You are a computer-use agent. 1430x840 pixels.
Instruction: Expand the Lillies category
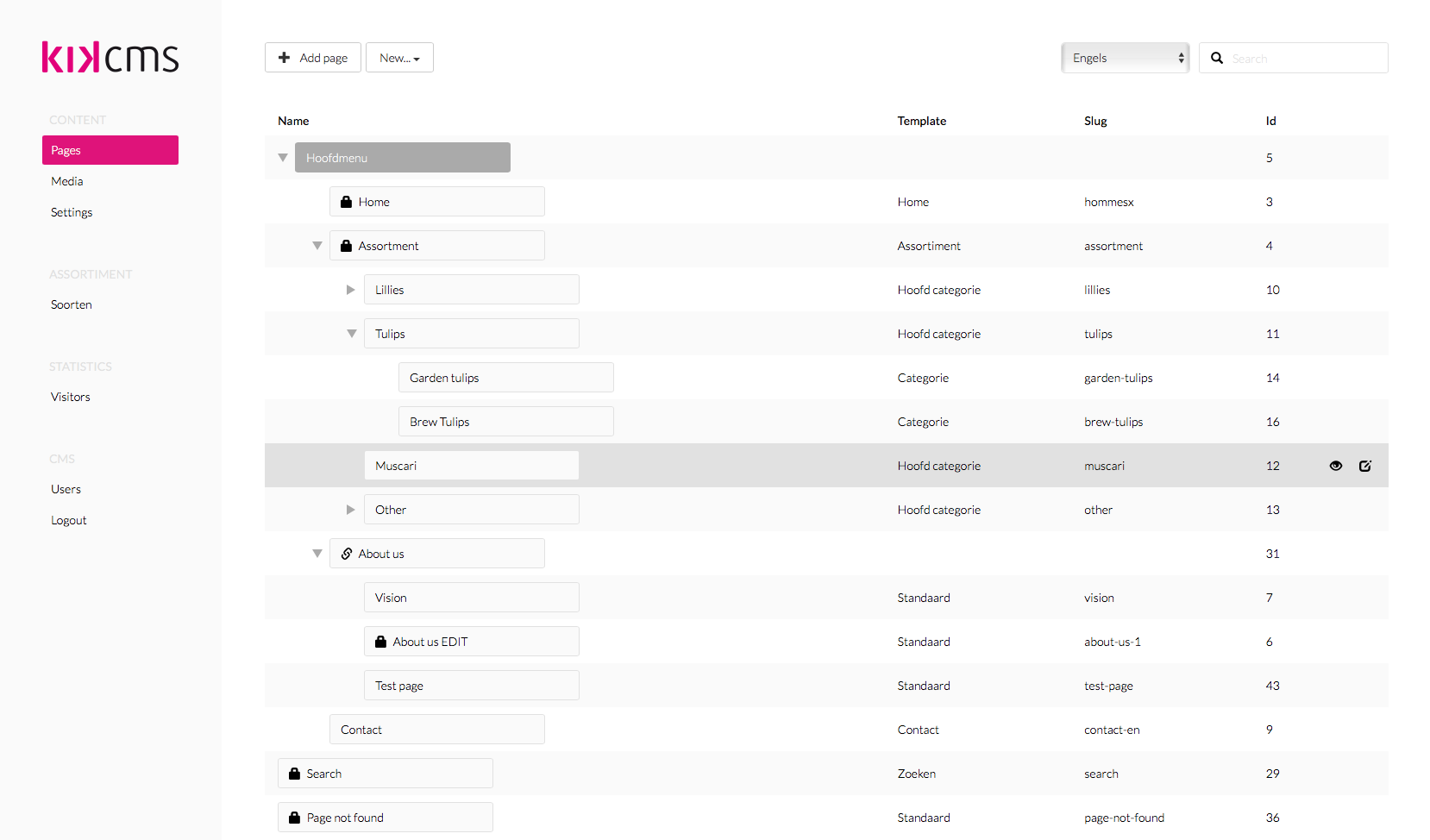click(x=351, y=290)
